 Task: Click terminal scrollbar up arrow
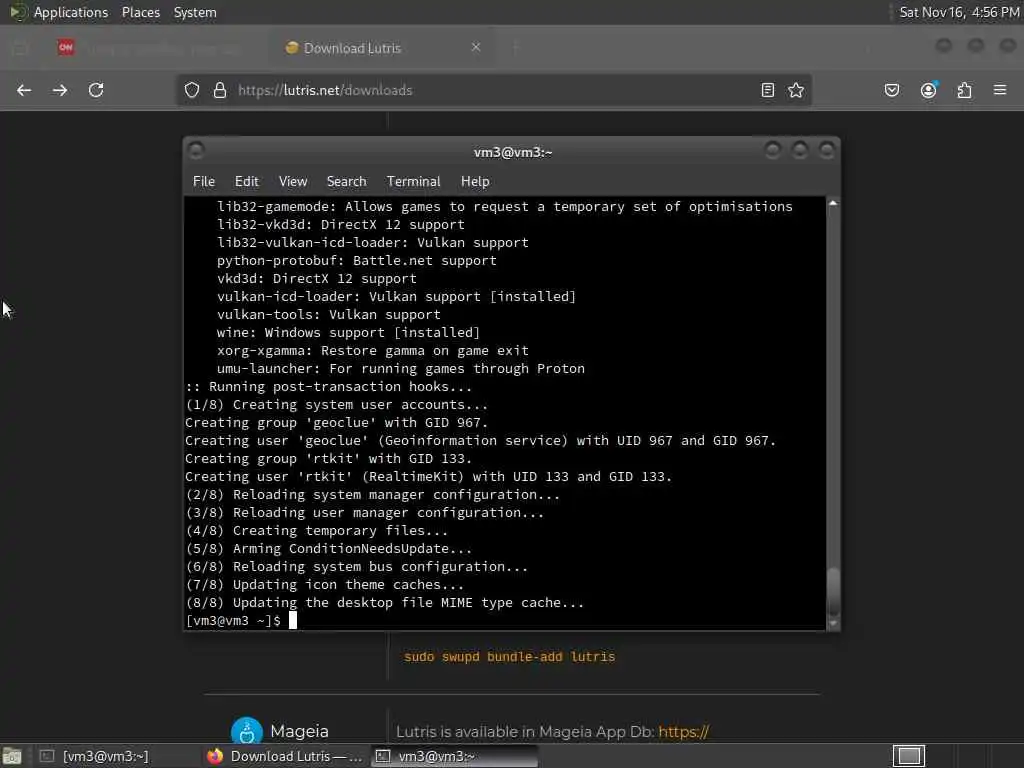coord(833,203)
